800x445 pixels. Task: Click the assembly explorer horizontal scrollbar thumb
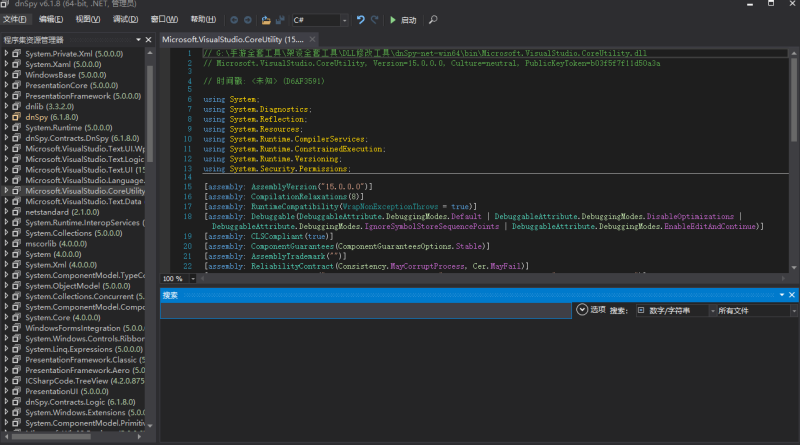[x=51, y=436]
